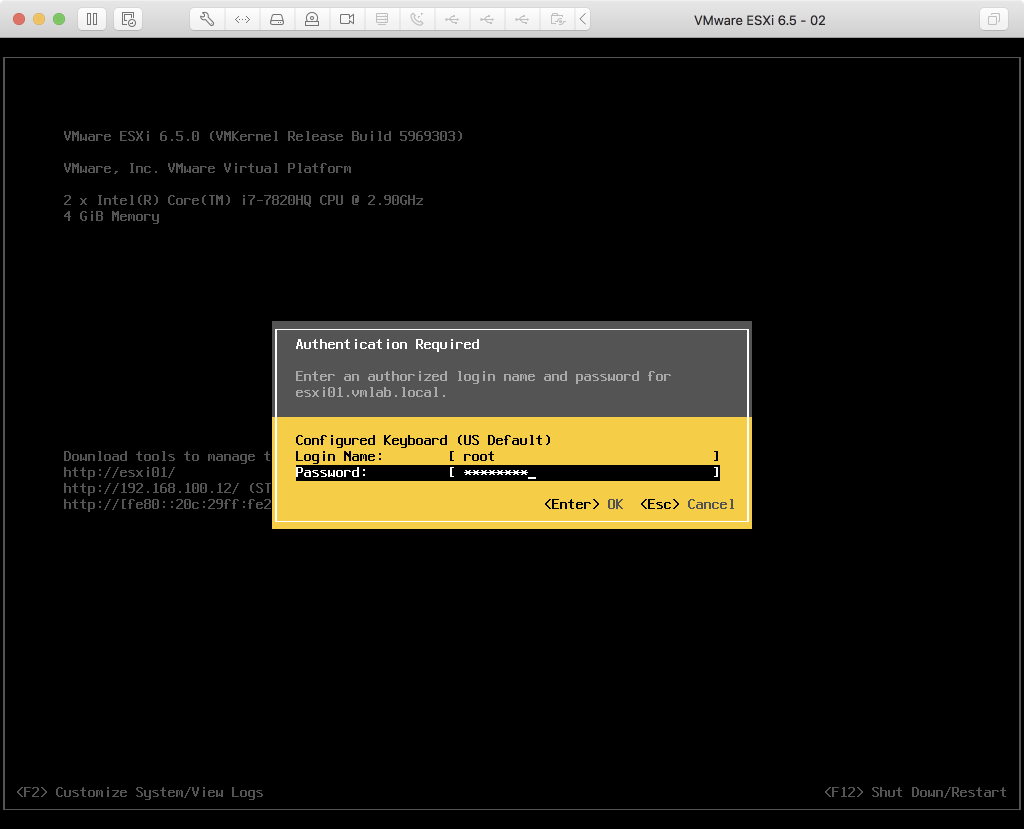
Task: Open the shared folders icon
Action: pos(557,19)
